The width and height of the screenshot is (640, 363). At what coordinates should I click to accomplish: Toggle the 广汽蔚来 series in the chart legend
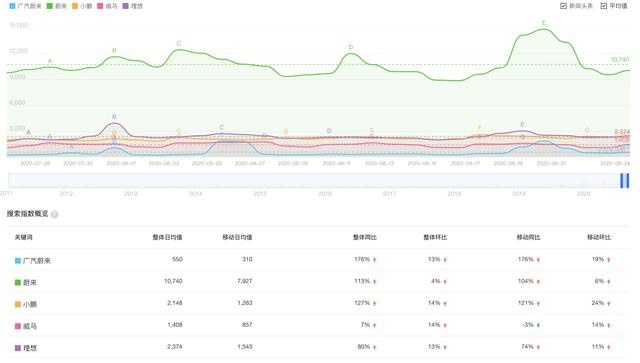click(x=25, y=6)
